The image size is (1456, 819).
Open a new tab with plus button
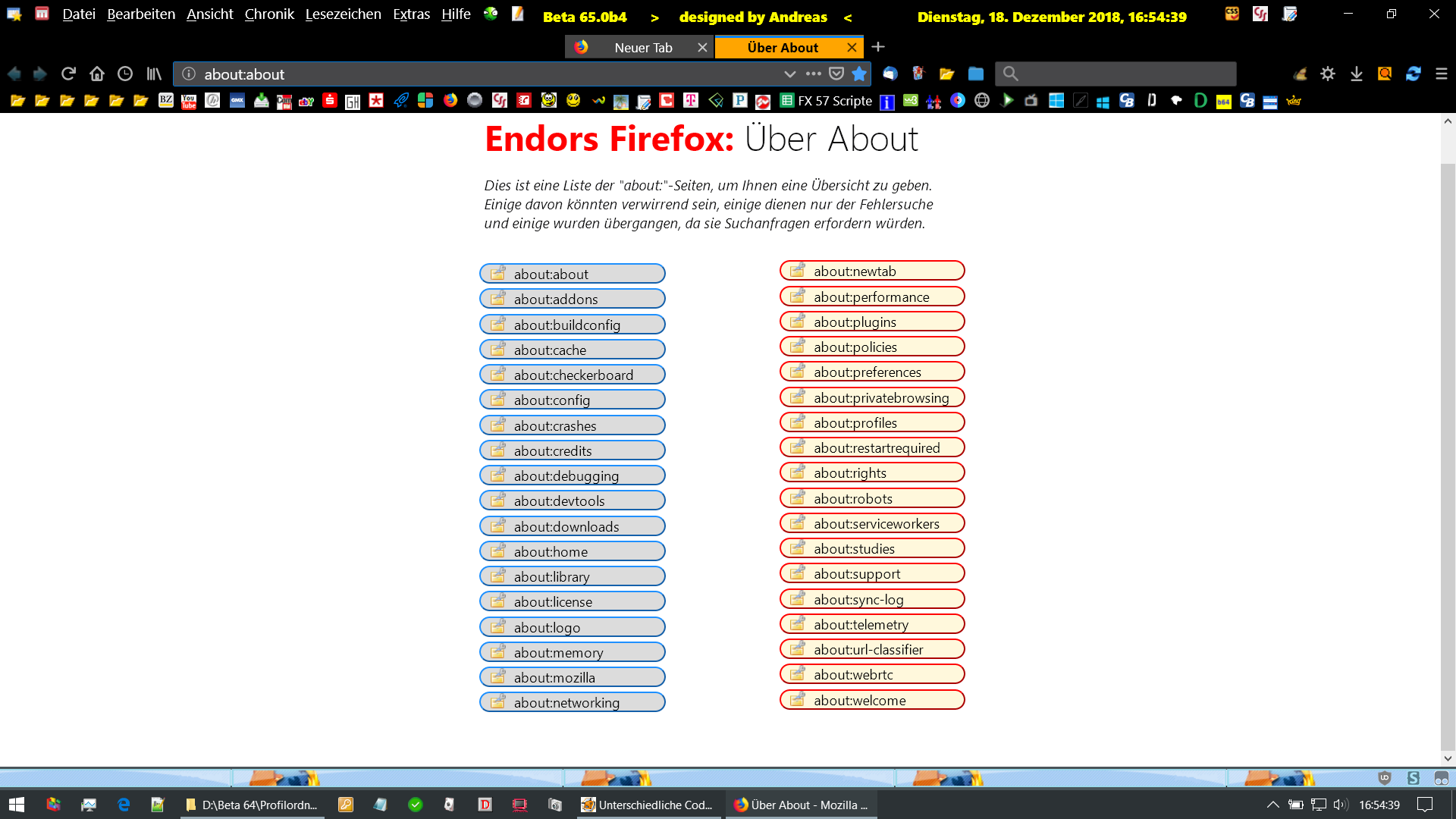coord(878,47)
